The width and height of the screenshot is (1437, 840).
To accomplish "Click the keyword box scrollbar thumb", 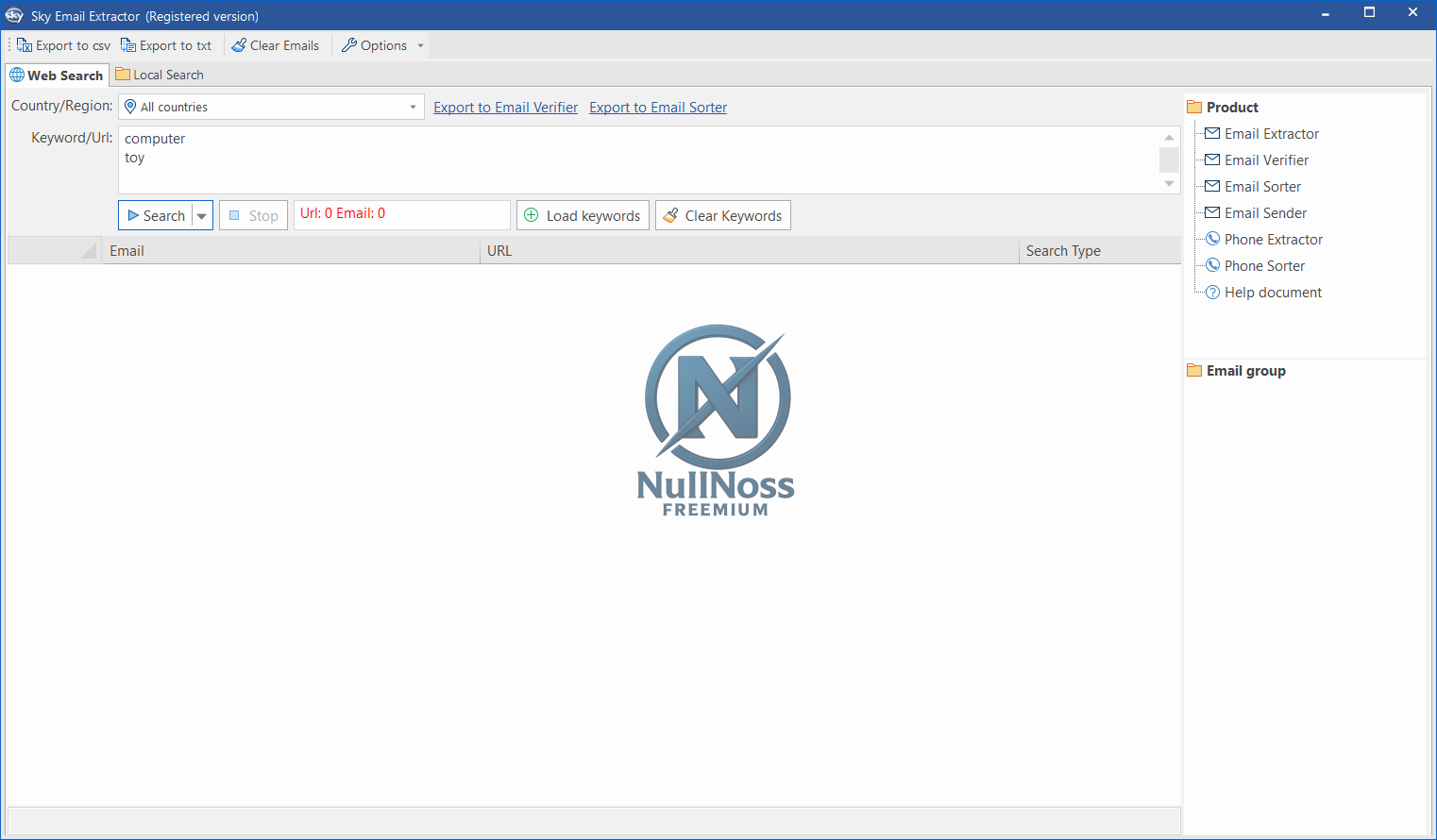I will tap(1169, 160).
